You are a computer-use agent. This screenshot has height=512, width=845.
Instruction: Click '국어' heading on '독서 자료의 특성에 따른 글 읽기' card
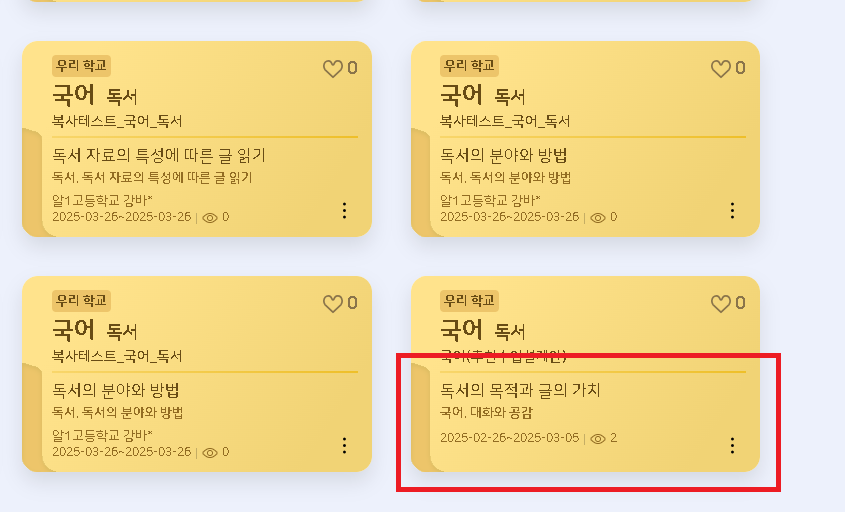[x=73, y=95]
